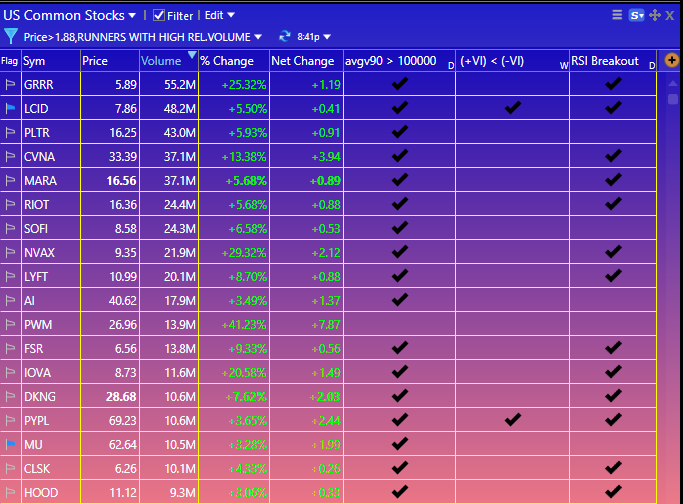The image size is (683, 504).
Task: Click the 40.62 price for AI
Action: tap(122, 301)
